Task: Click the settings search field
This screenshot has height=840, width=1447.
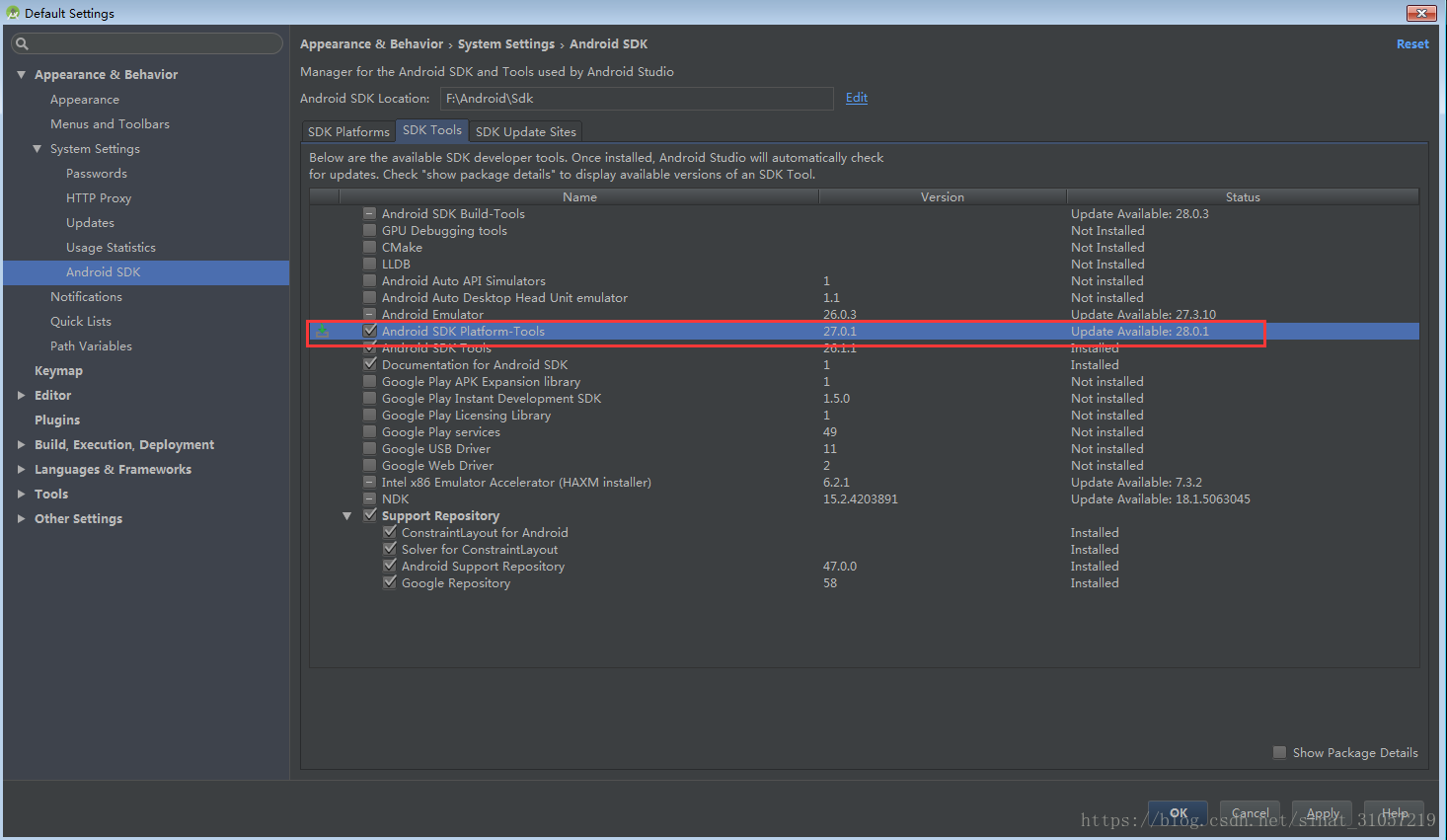Action: (x=147, y=43)
